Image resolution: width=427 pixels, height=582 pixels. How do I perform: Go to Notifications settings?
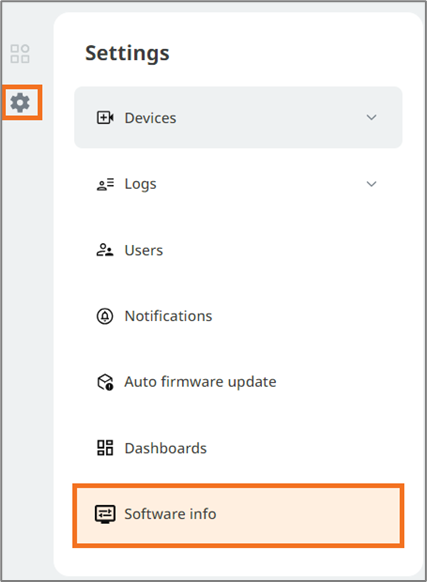(x=238, y=316)
